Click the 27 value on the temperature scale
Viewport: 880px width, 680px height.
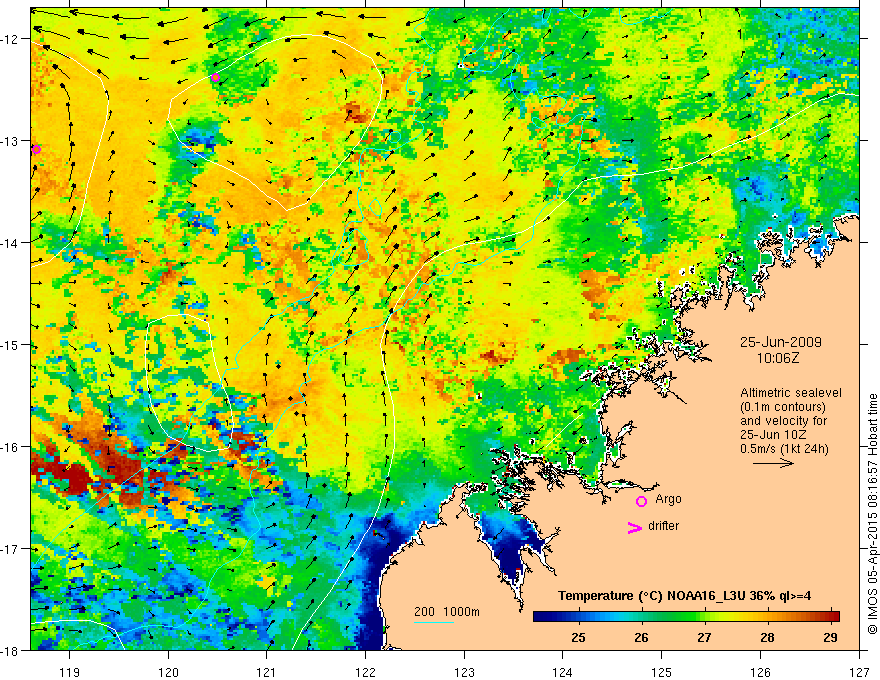pos(704,637)
